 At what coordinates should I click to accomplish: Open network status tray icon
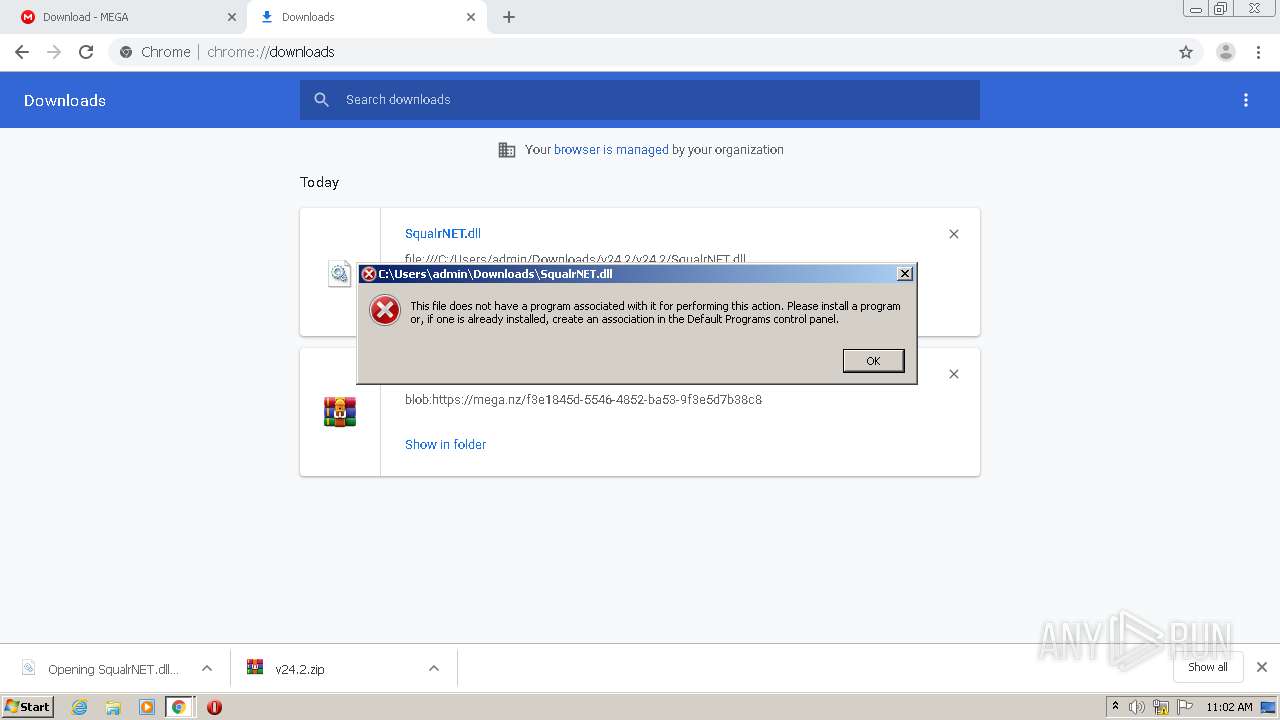(1161, 707)
